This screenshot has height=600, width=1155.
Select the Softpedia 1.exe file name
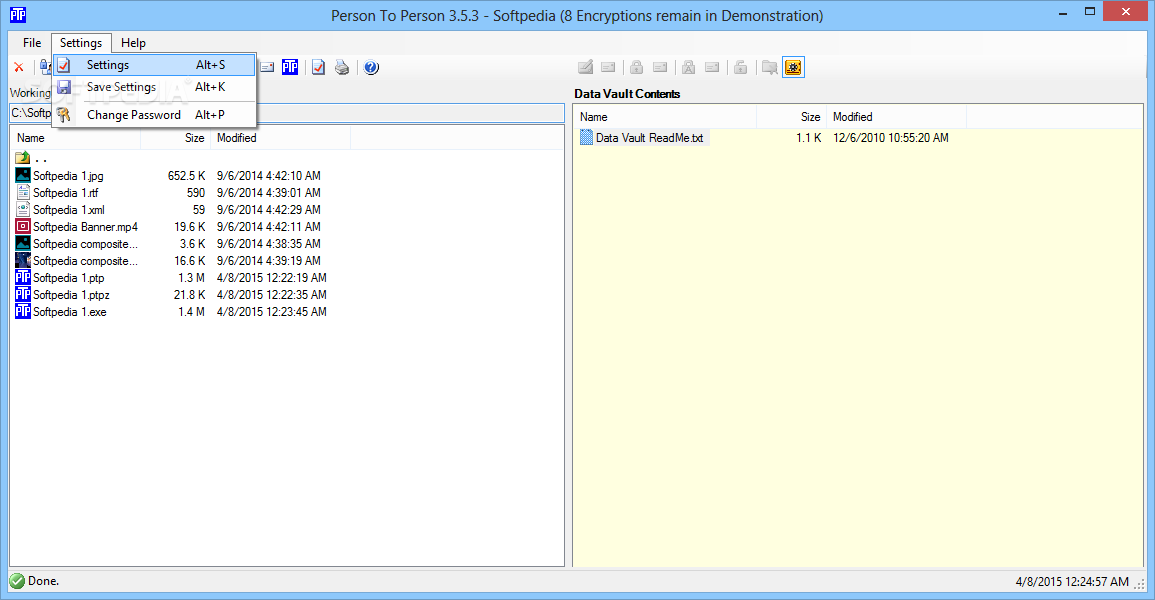pyautogui.click(x=70, y=311)
